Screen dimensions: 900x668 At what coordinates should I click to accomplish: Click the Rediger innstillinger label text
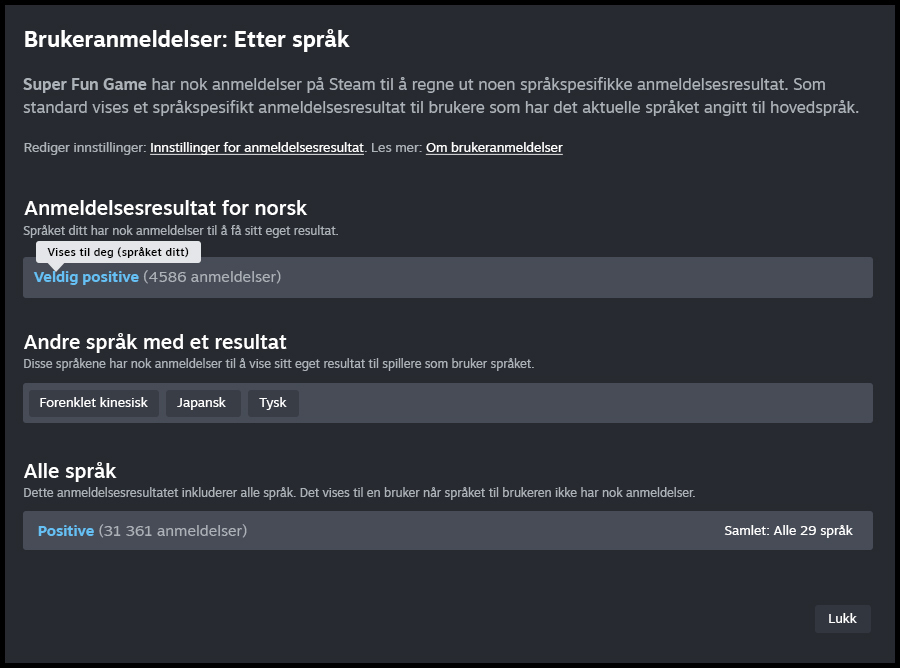coord(85,148)
